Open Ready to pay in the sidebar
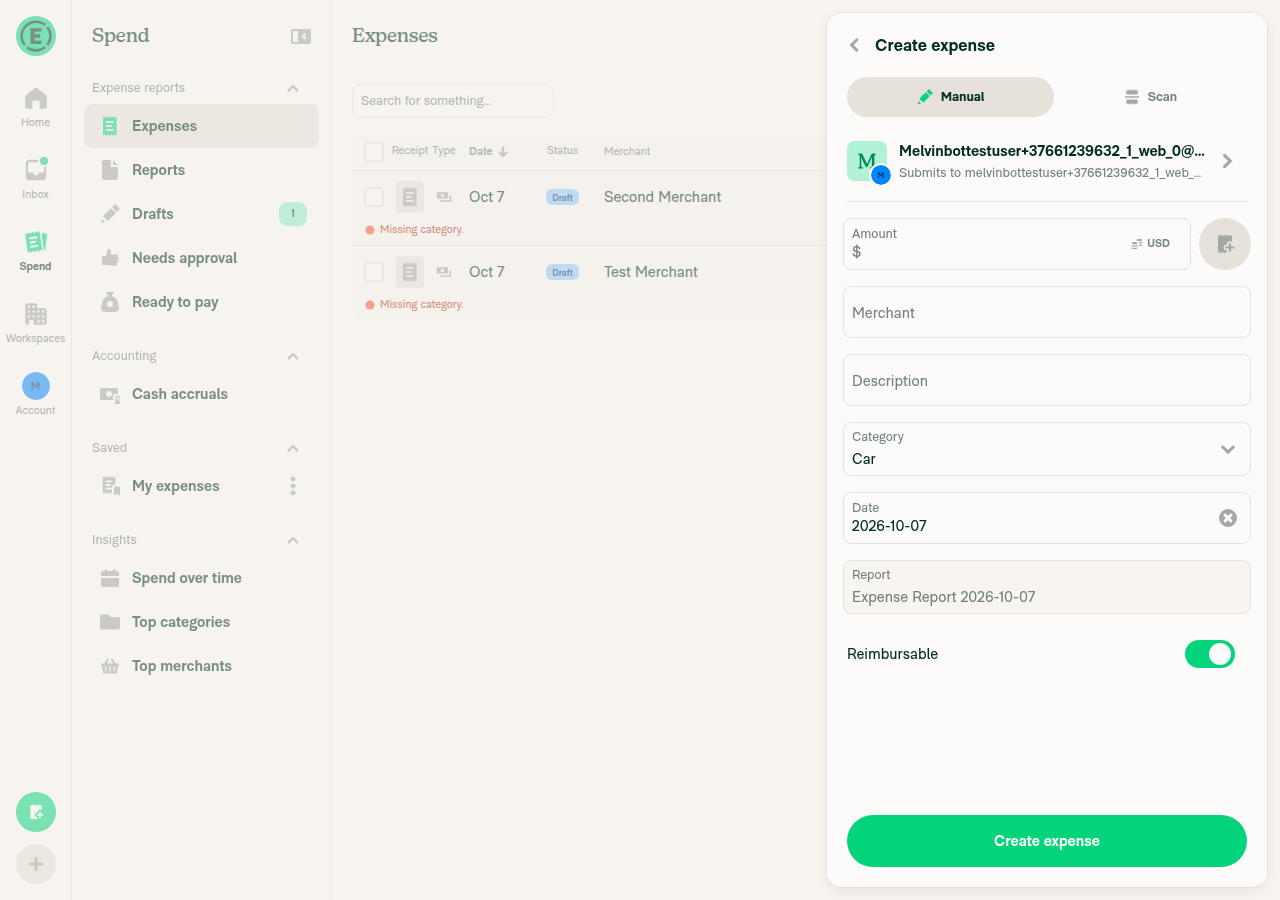1280x900 pixels. (x=201, y=302)
